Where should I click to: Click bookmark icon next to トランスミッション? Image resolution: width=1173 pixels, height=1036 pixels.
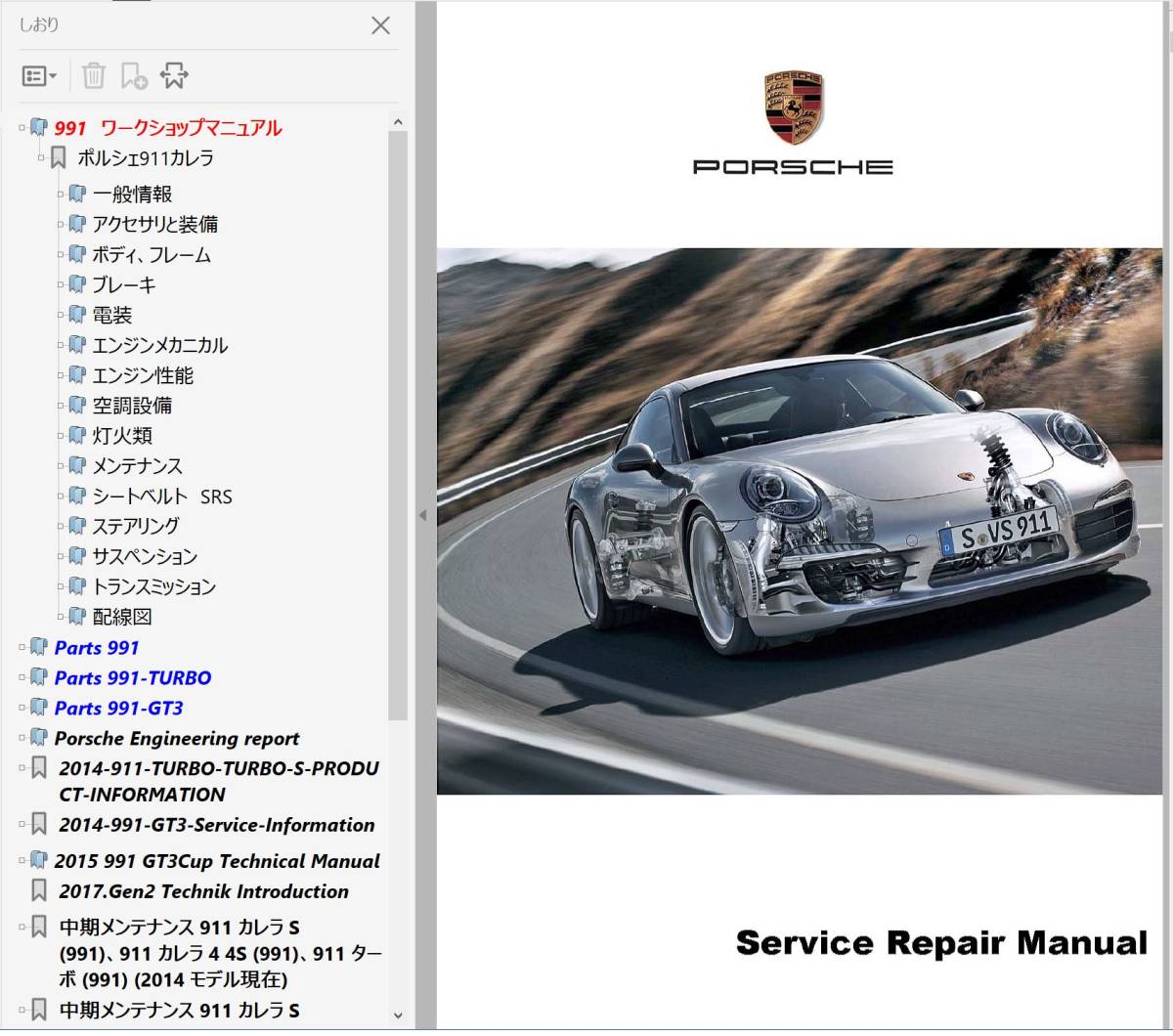[x=77, y=586]
